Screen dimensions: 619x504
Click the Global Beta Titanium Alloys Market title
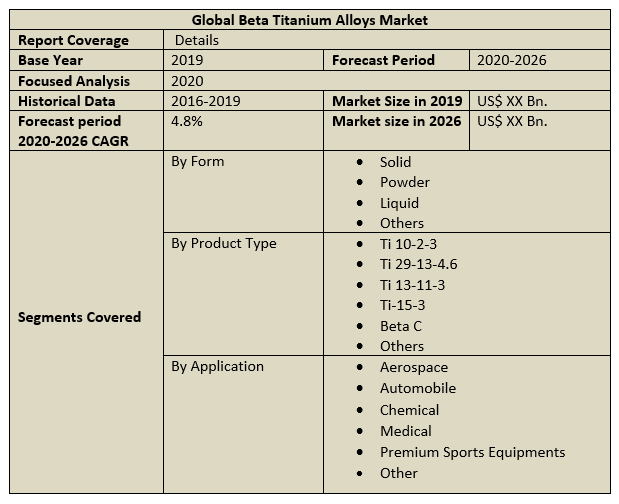click(x=309, y=20)
